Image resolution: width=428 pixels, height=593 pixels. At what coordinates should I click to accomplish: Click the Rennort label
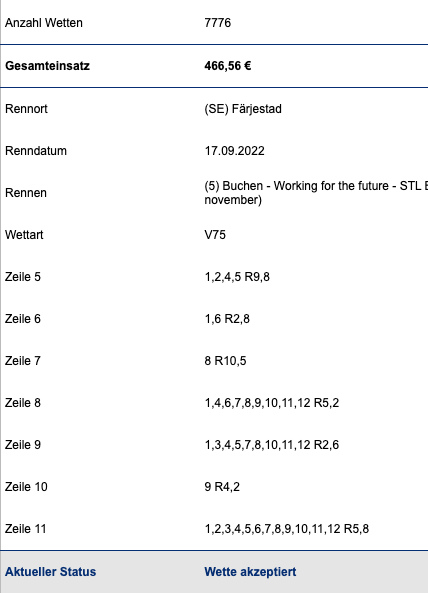tap(26, 109)
